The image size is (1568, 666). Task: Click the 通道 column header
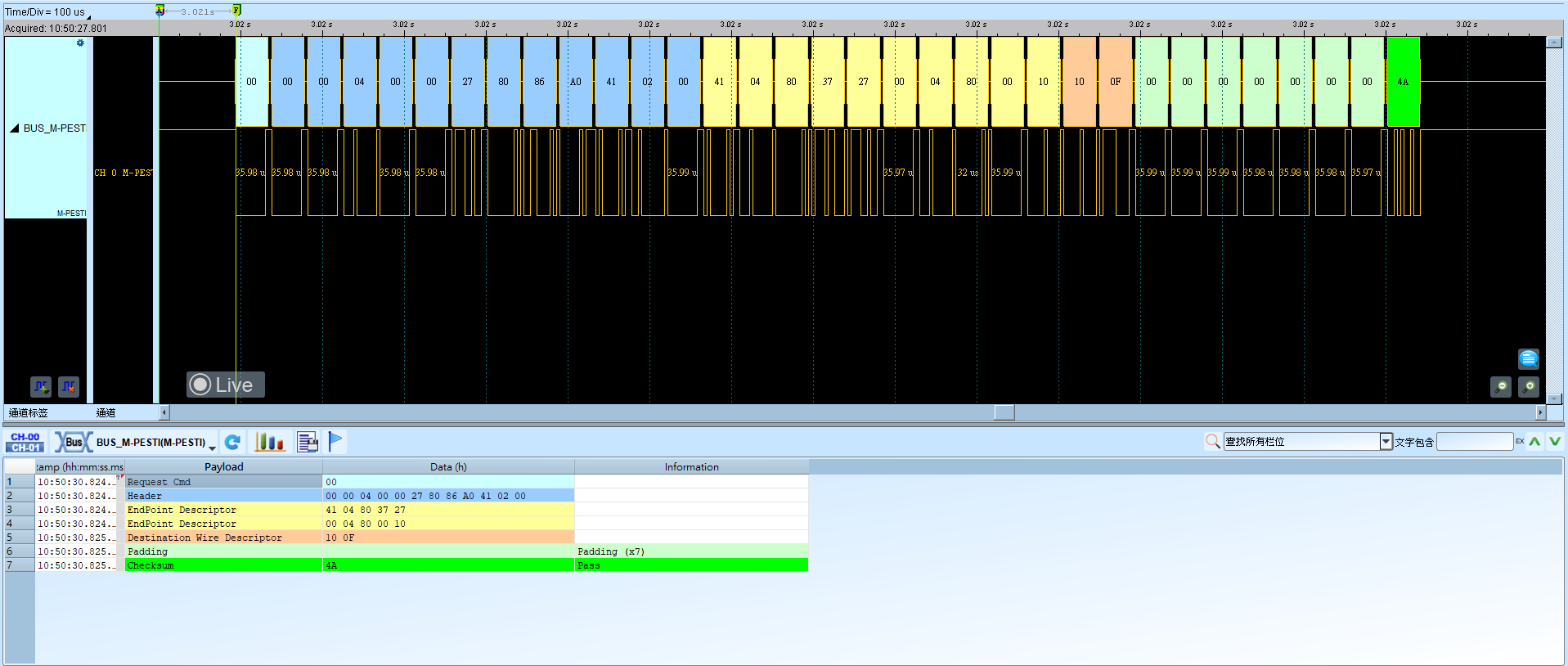pos(106,413)
